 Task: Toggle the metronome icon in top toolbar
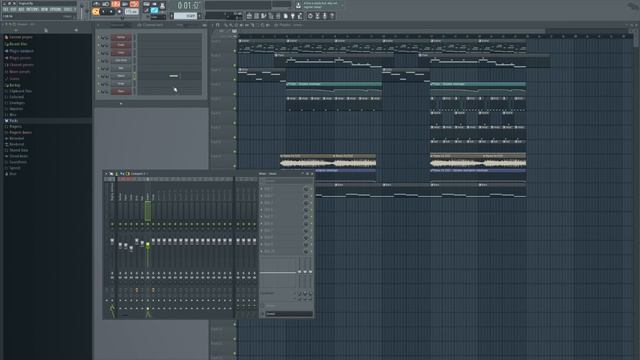[97, 4]
